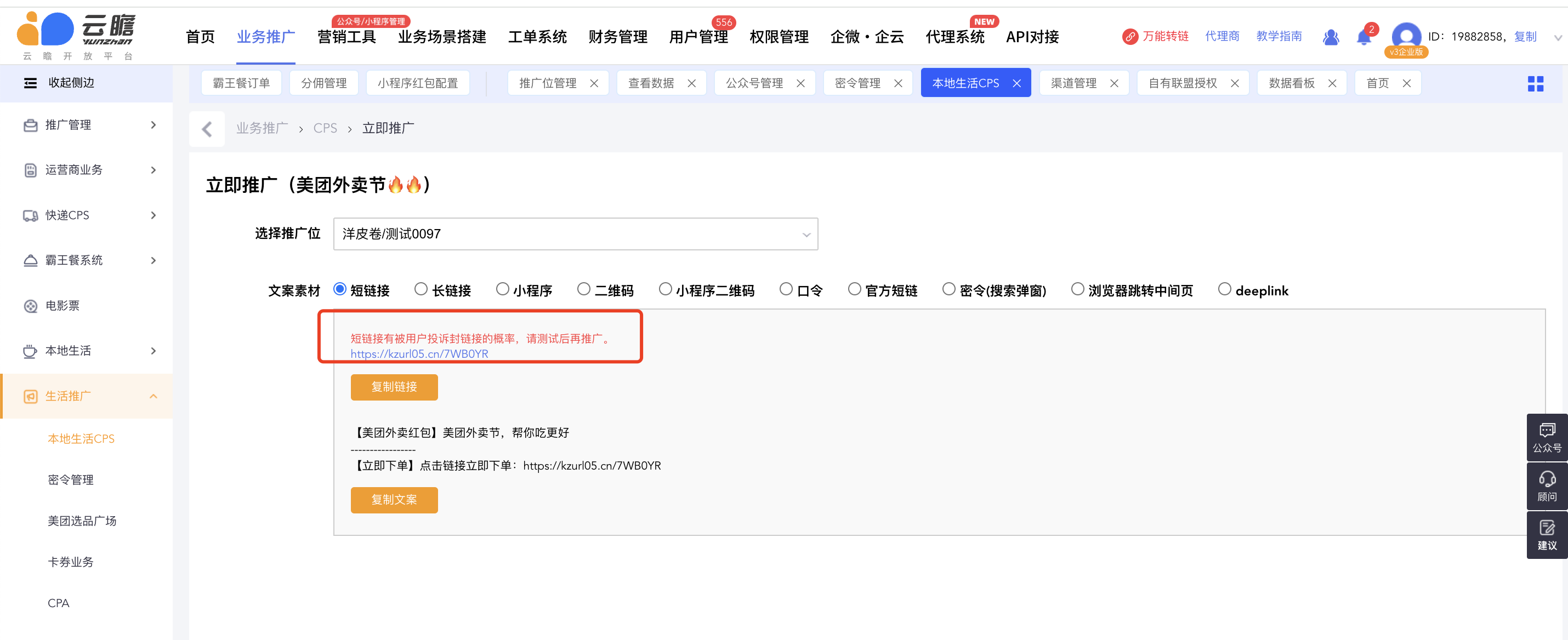Collapse sidebar via 收起侧边 icon
This screenshot has height=640, width=1568.
[x=30, y=83]
